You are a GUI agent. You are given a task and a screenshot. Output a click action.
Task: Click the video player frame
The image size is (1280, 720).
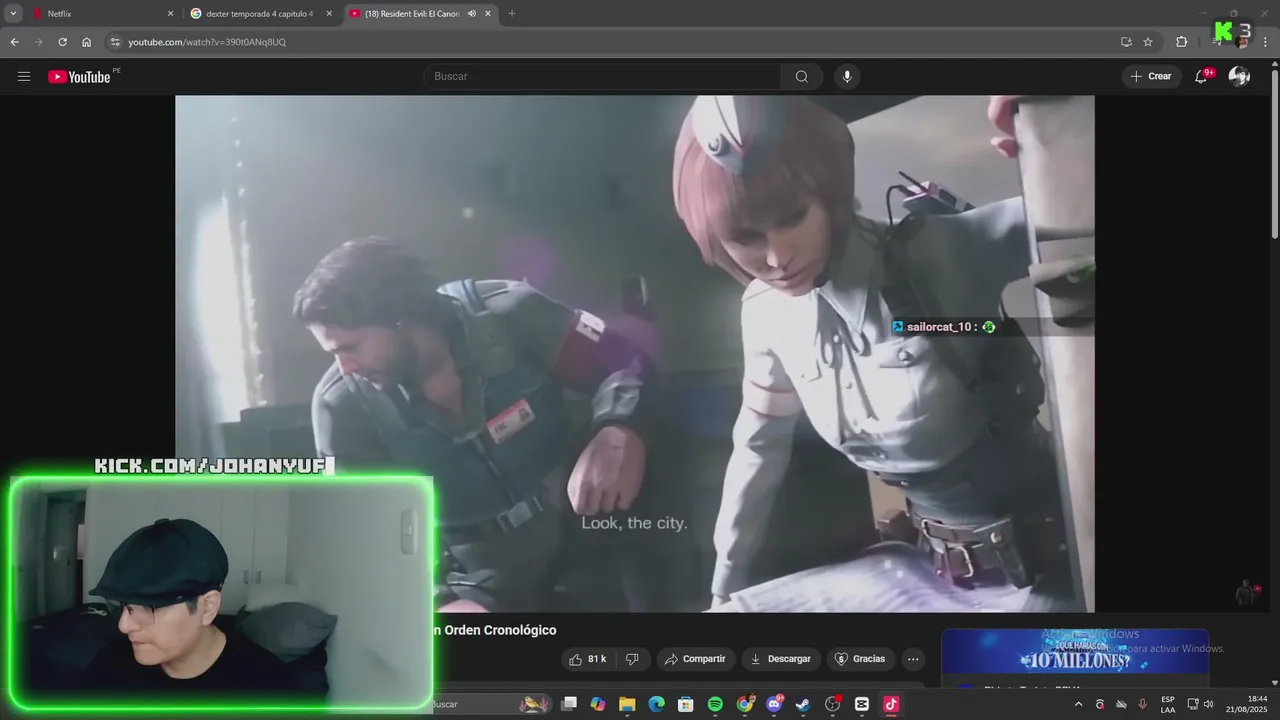(634, 353)
